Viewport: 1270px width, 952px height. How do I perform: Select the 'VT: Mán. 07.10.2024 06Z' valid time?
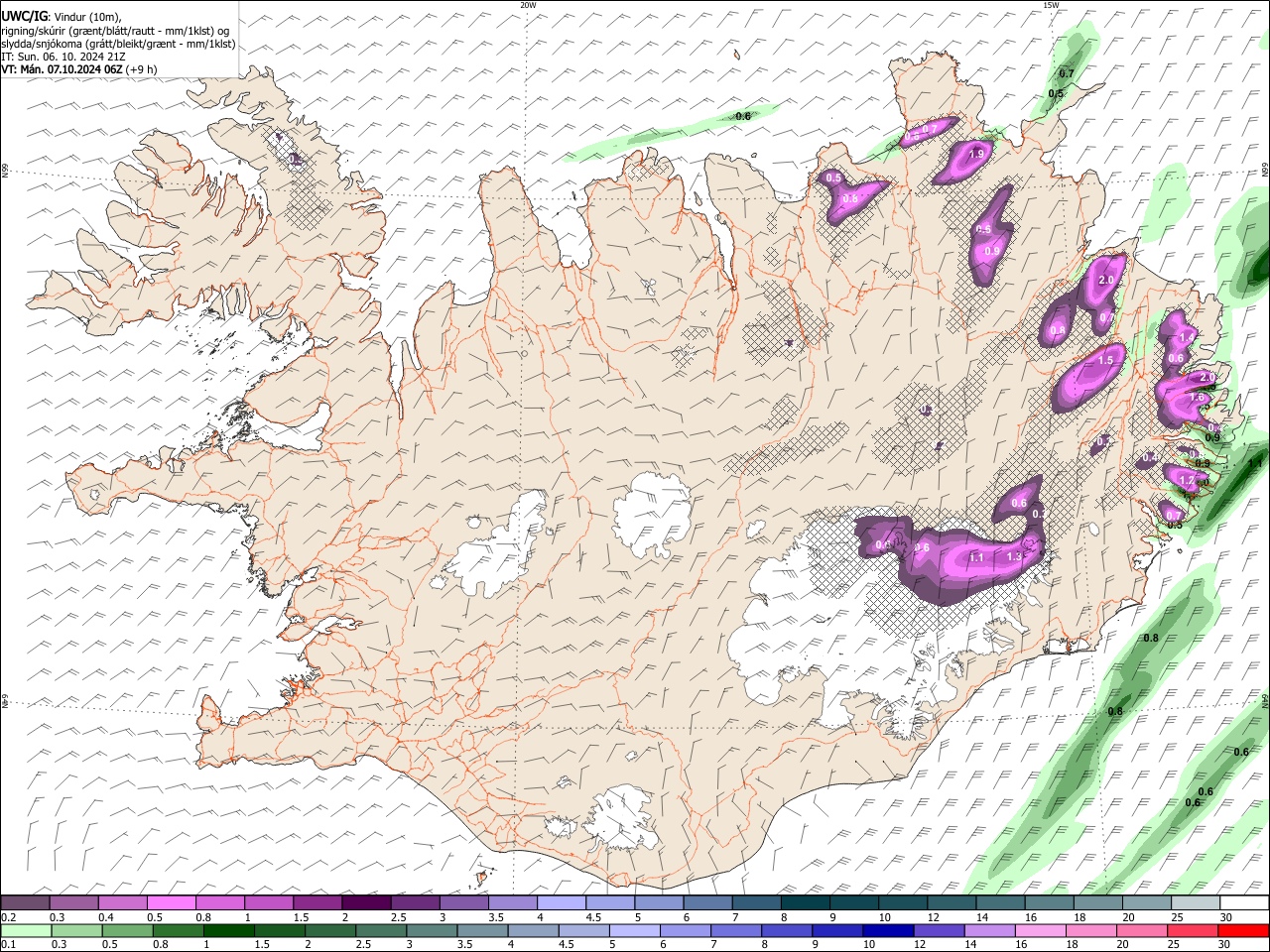(x=62, y=69)
